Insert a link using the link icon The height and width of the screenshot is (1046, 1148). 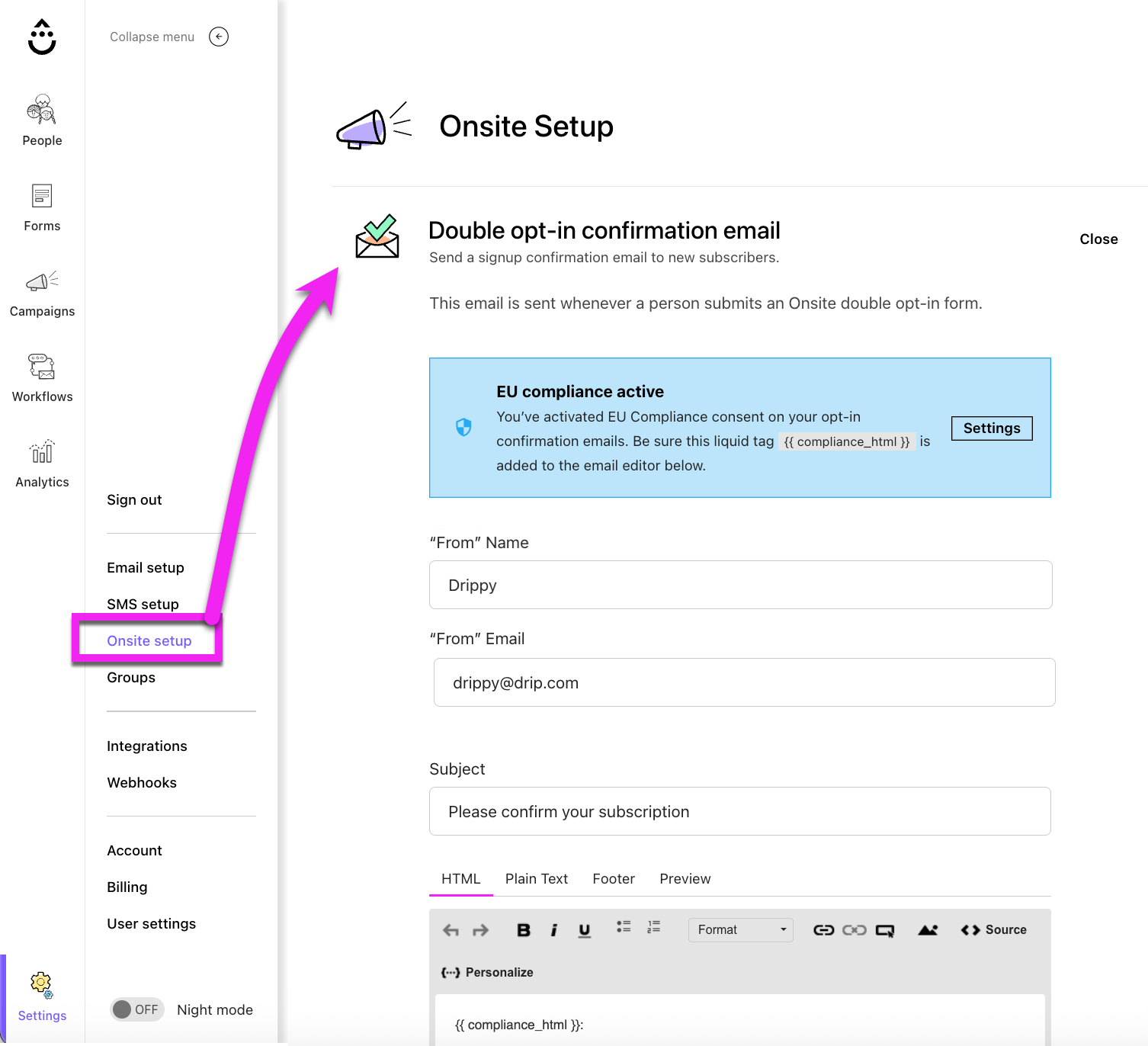(x=823, y=929)
